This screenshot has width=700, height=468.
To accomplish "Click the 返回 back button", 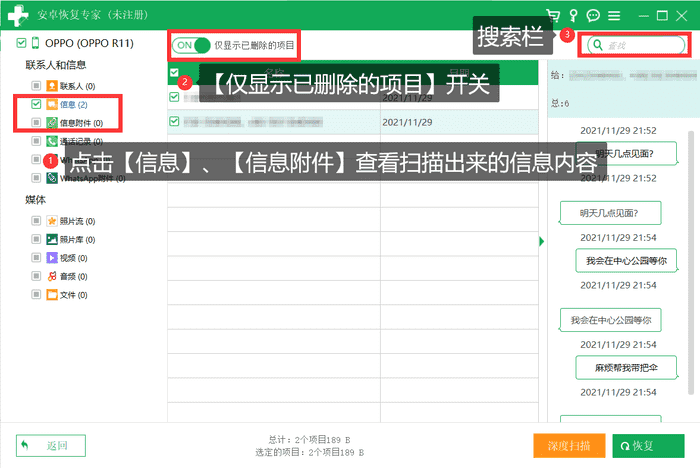I will [51, 446].
